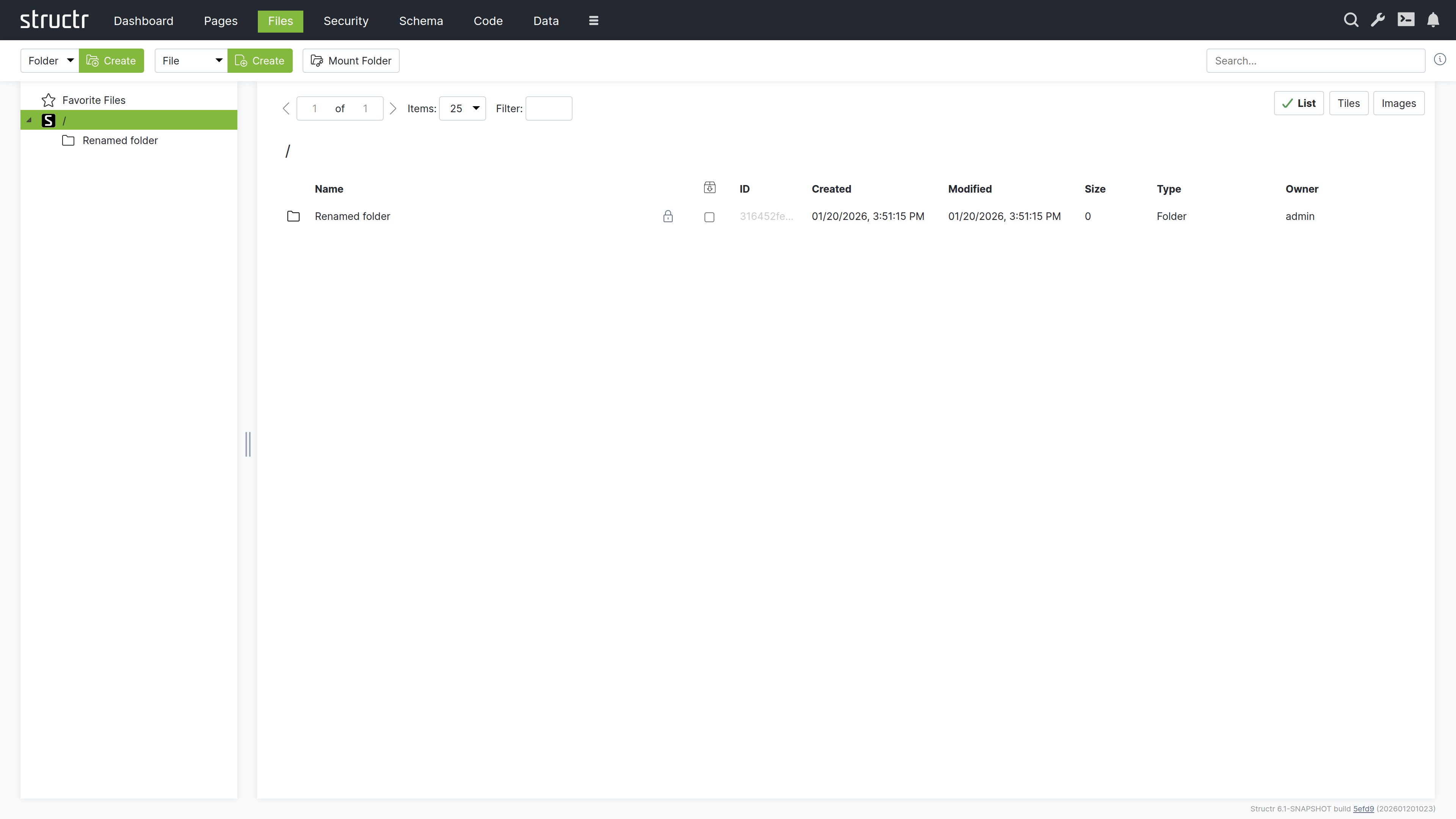Click the info icon beside the search field
Viewport: 1456px width, 819px height.
pos(1440,60)
